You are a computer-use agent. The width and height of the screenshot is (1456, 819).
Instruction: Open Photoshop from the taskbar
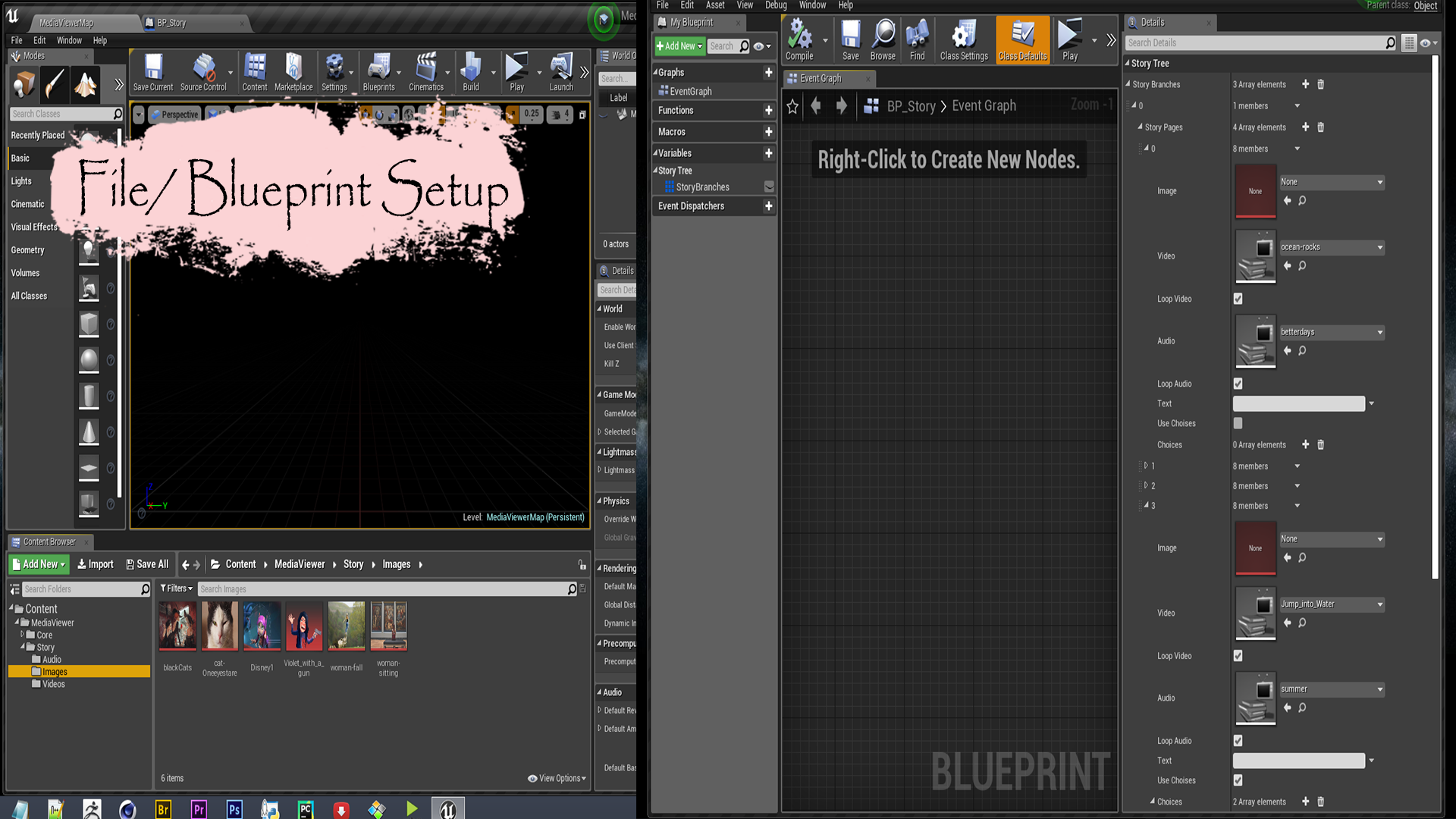[234, 808]
